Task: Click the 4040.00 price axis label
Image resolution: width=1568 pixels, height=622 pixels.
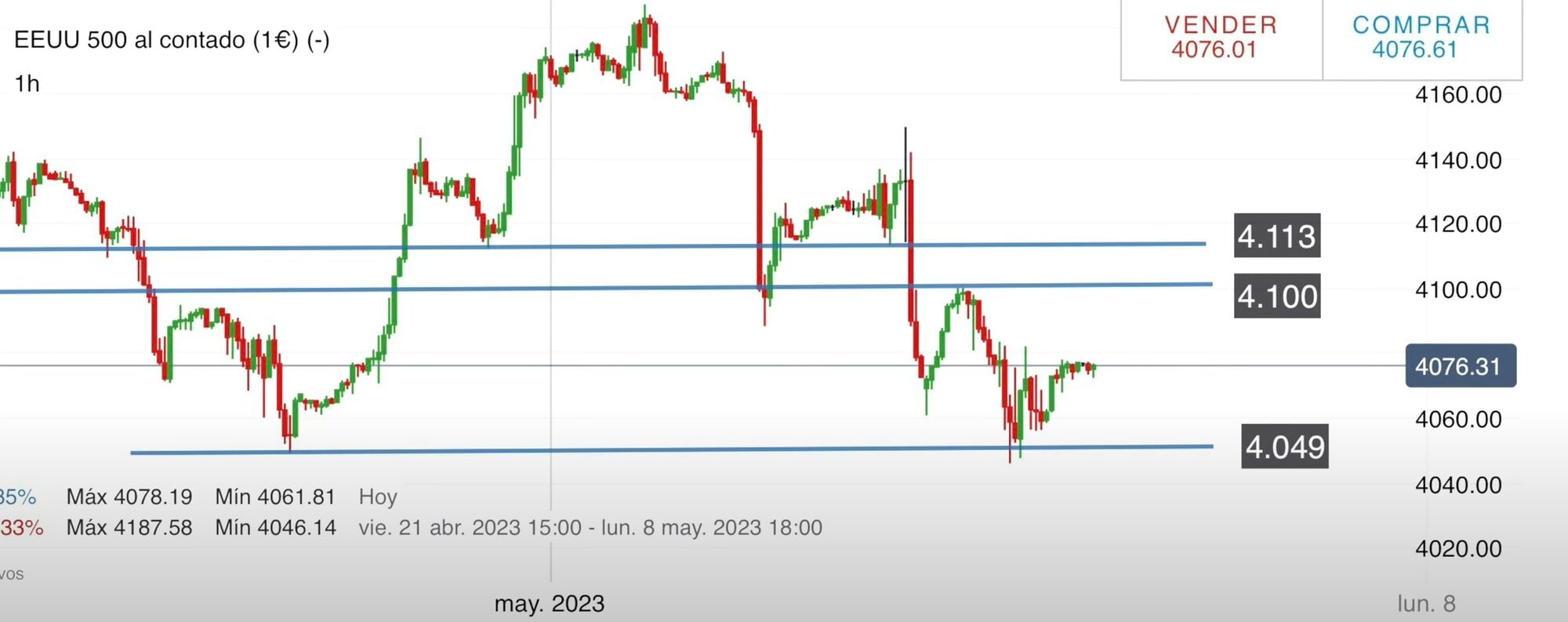Action: [x=1457, y=486]
